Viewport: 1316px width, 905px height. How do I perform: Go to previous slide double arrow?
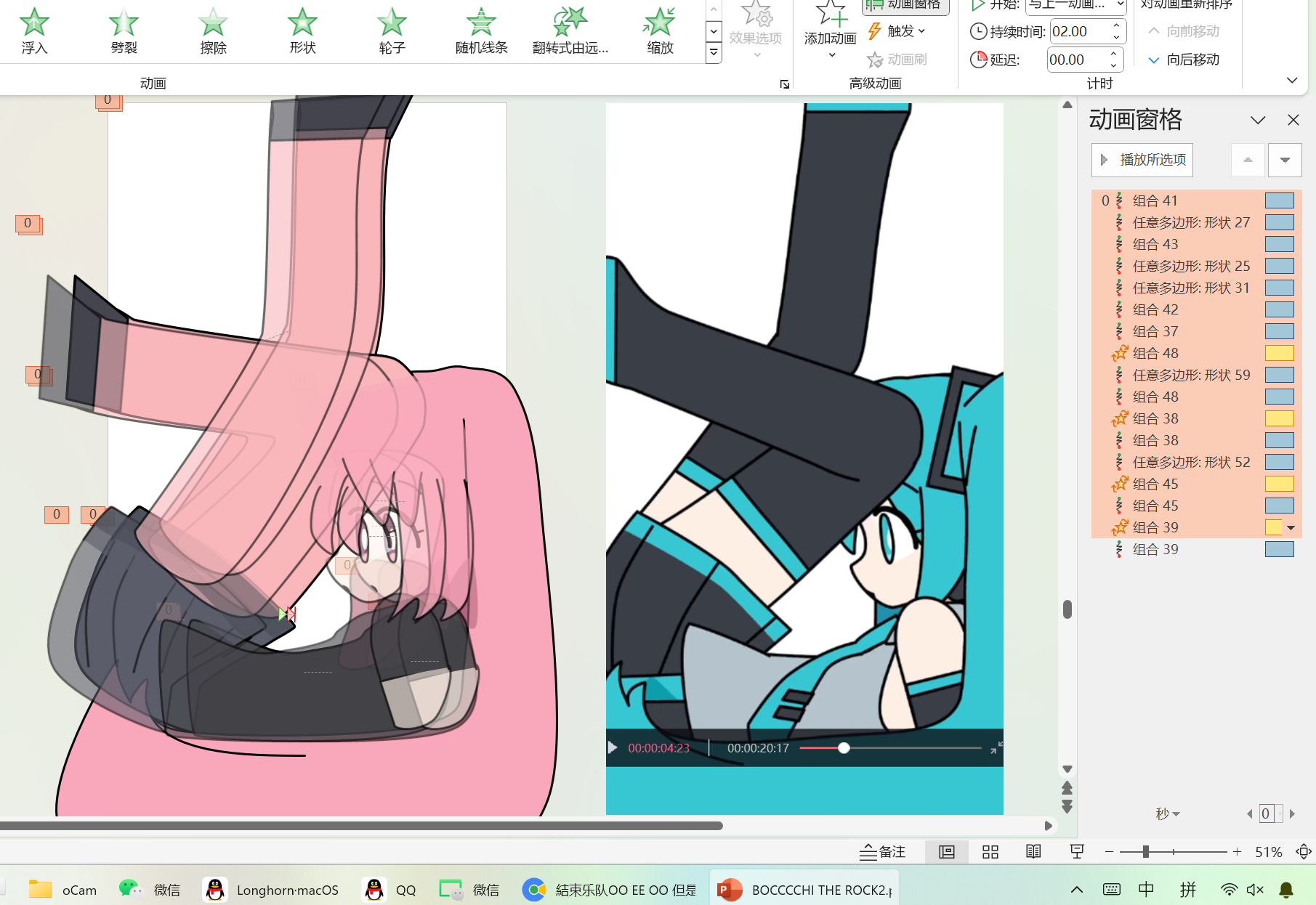point(1067,788)
